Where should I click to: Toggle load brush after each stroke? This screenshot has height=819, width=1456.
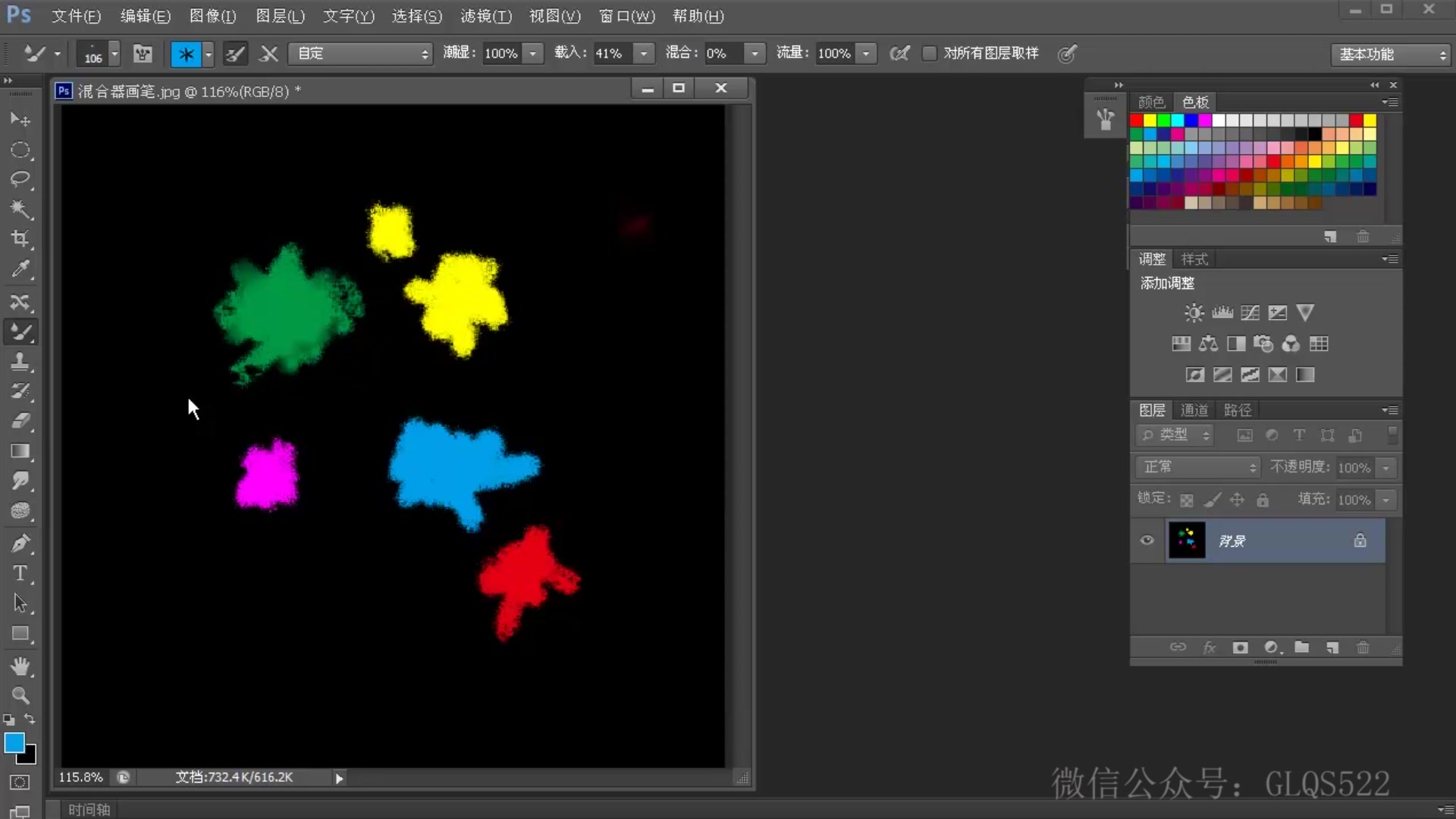[235, 54]
